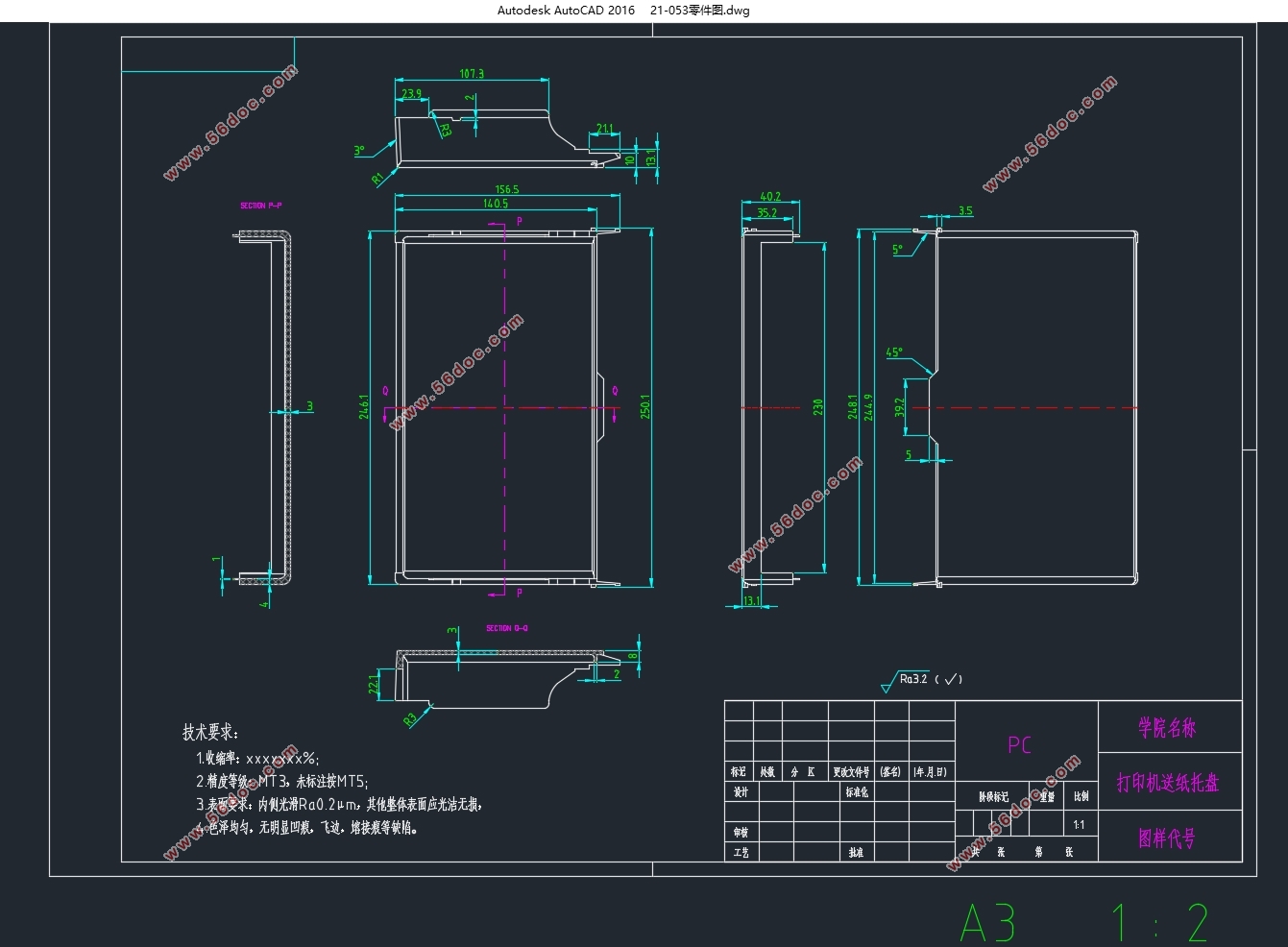Click the 3° angle leader in top view
1288x947 pixels.
(359, 151)
